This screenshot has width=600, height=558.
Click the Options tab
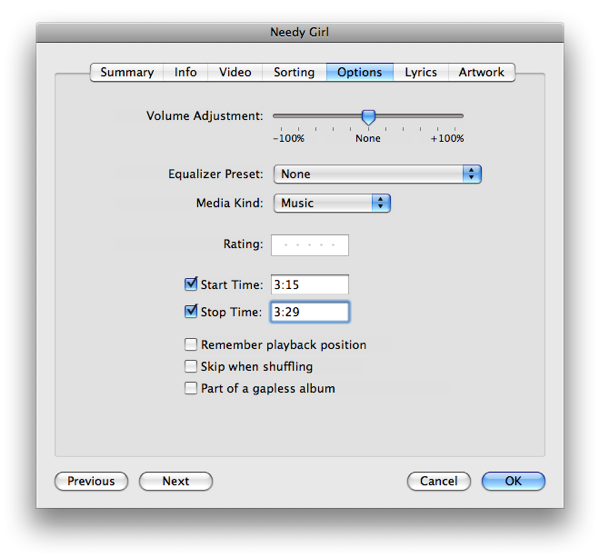pyautogui.click(x=359, y=72)
